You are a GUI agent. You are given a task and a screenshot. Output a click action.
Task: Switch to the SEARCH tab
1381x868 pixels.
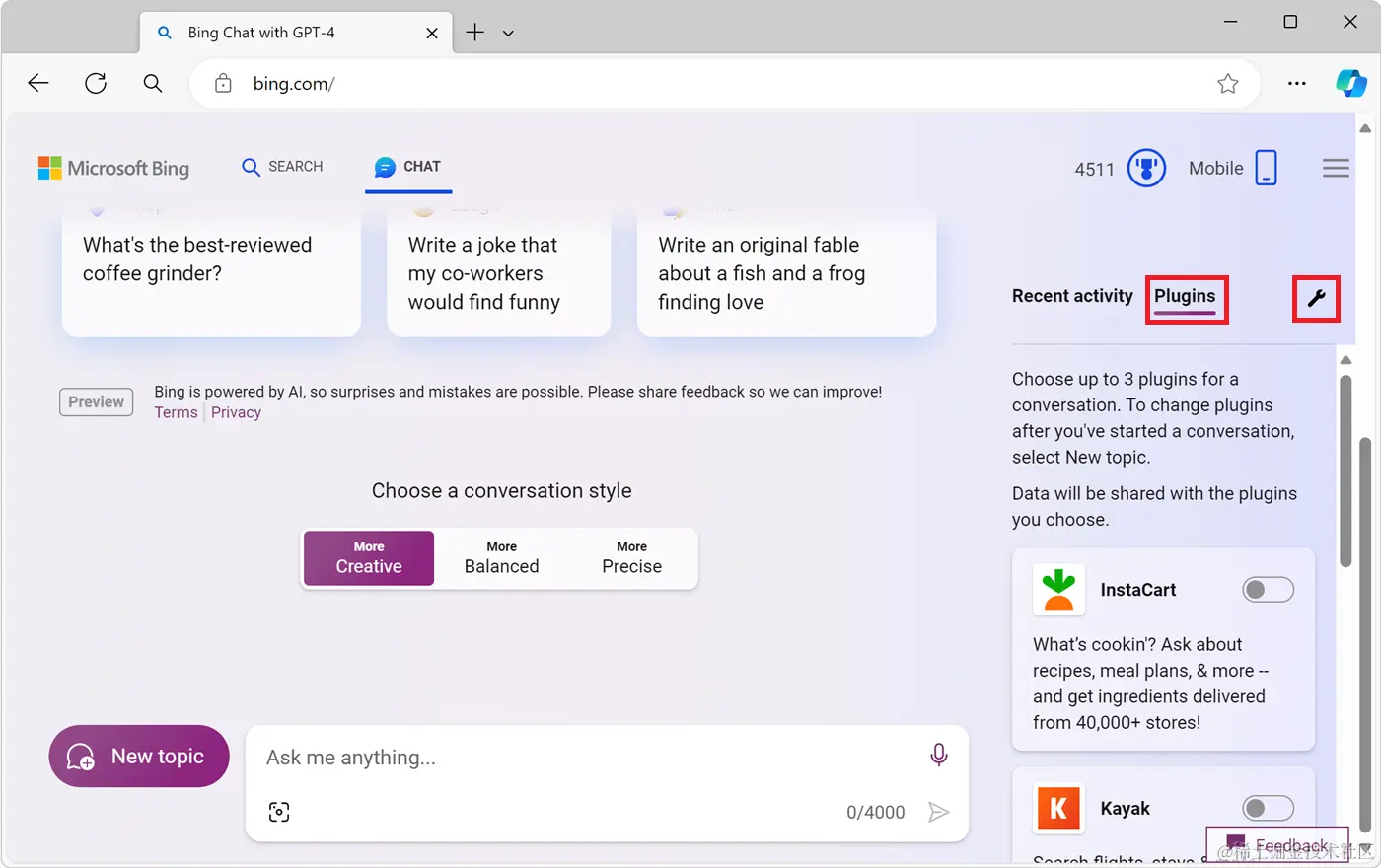(x=283, y=167)
